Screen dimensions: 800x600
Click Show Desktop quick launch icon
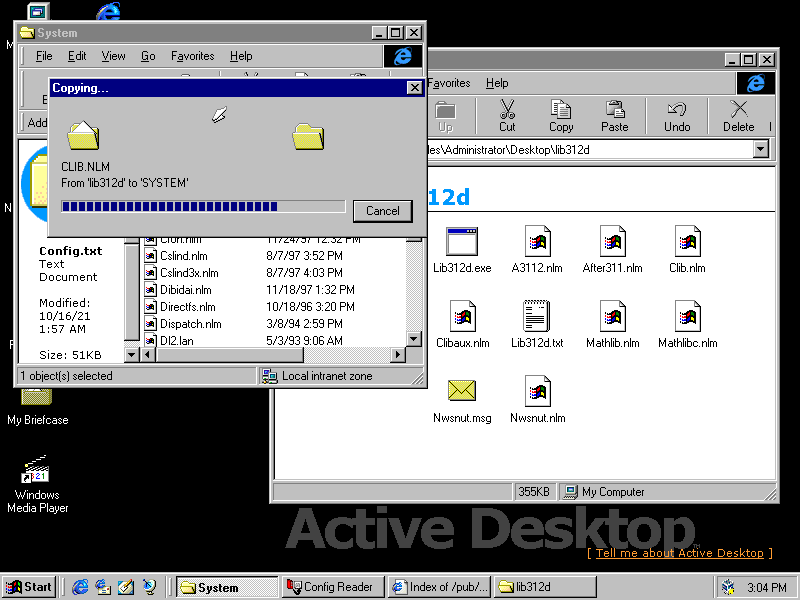pos(126,587)
